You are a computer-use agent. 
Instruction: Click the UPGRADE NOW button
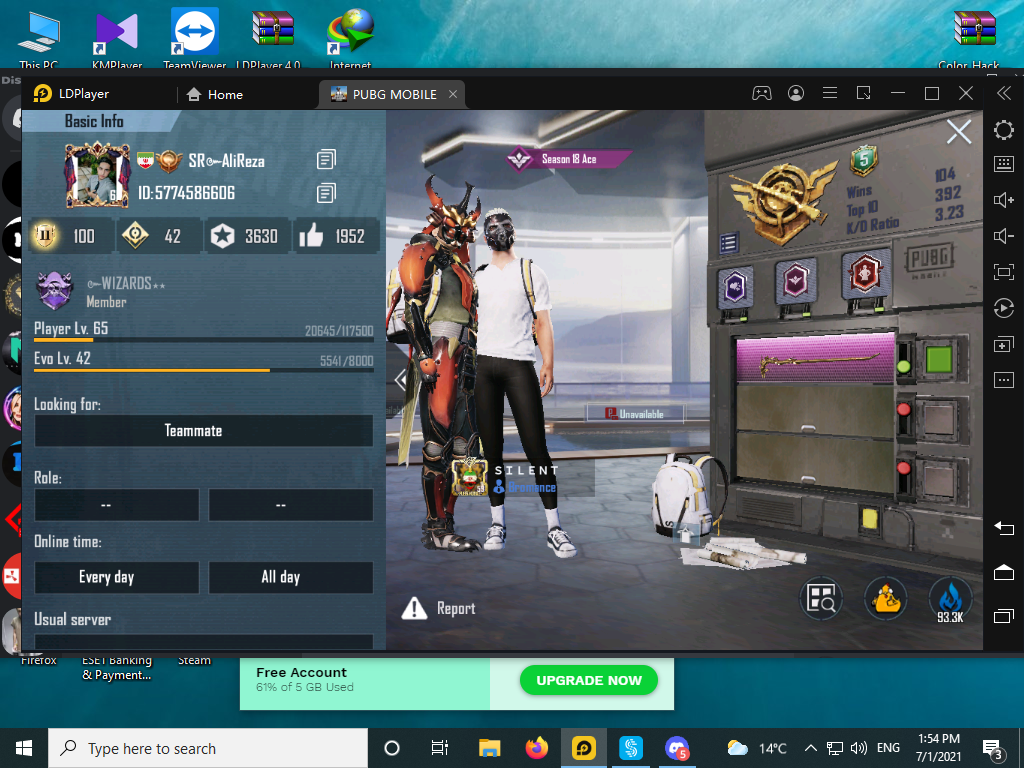click(x=588, y=680)
